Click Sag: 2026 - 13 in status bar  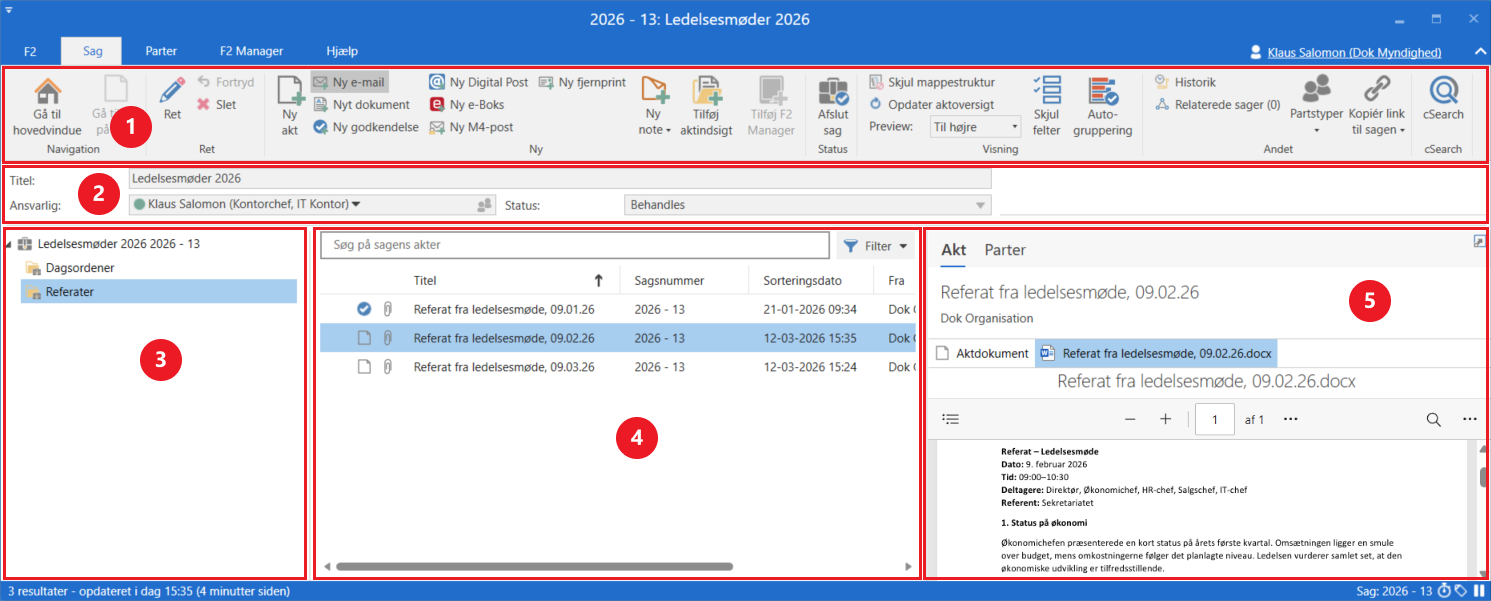[x=1394, y=591]
